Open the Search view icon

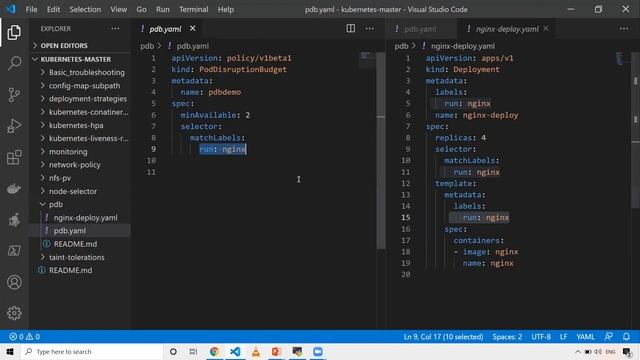pos(14,63)
